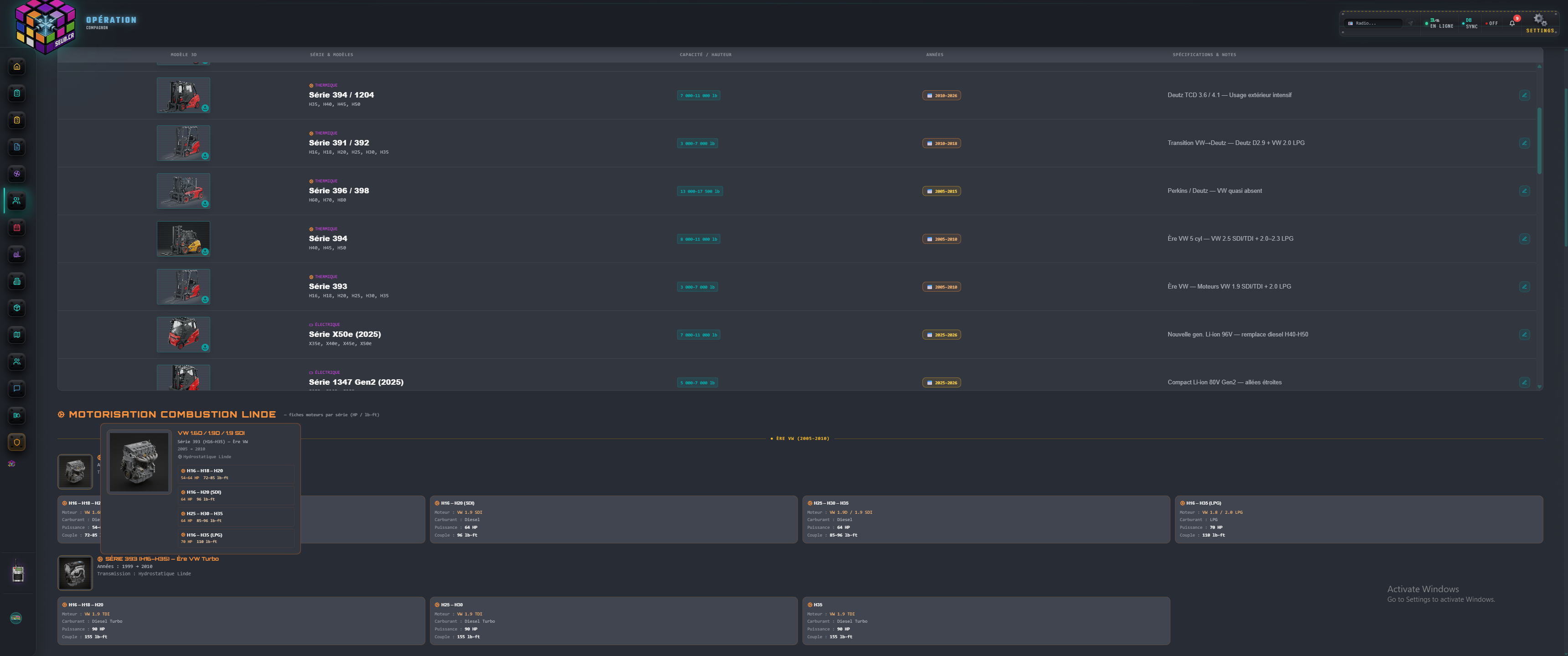Edit the Série X50e (2025) row
The image size is (1568, 656).
tap(1524, 335)
